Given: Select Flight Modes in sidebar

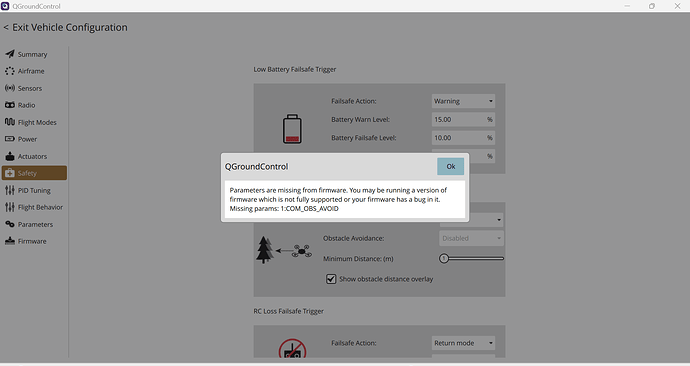Looking at the screenshot, I should point(34,122).
